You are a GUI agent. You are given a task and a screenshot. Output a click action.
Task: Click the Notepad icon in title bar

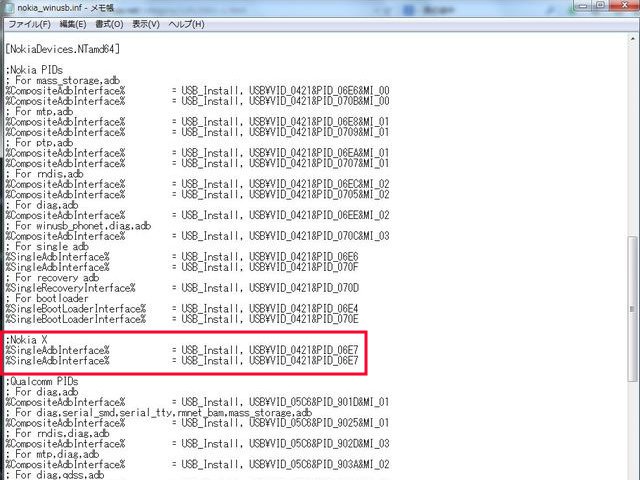click(8, 7)
